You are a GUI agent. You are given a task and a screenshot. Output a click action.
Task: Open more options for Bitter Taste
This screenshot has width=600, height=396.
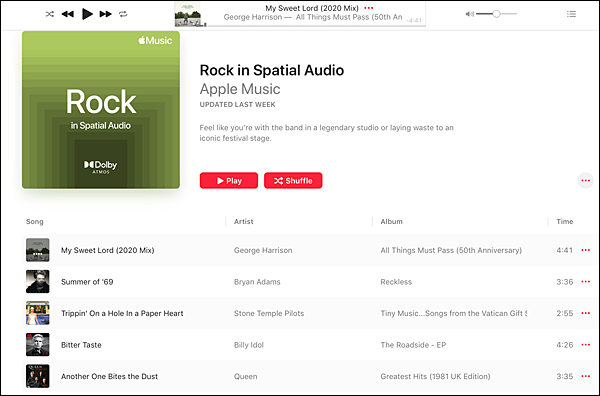pos(585,345)
